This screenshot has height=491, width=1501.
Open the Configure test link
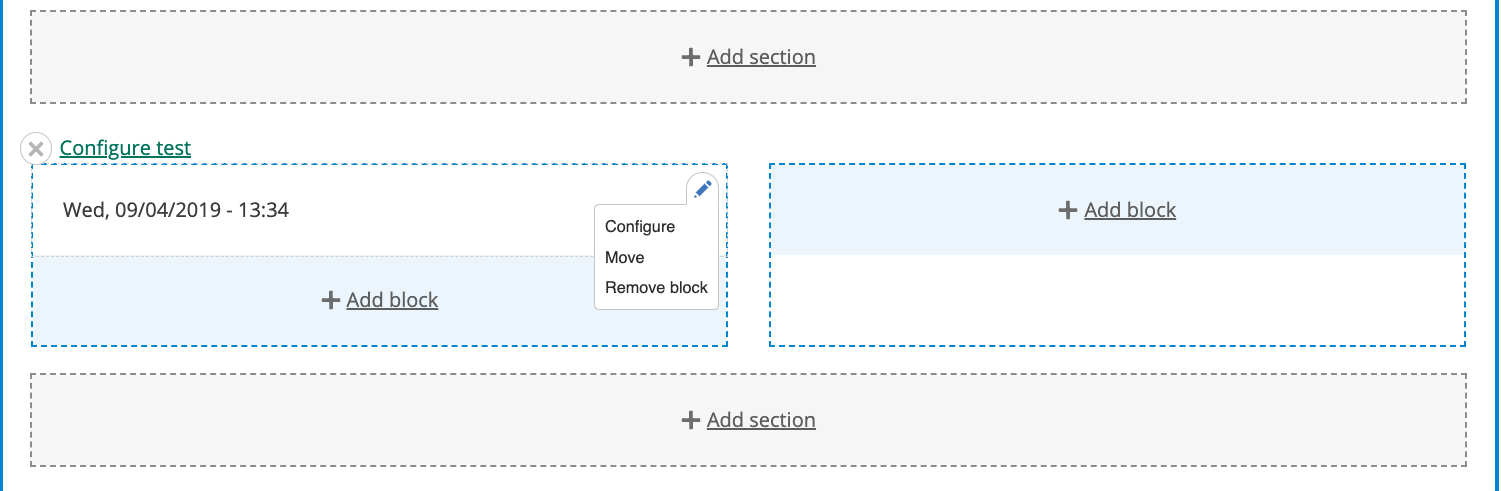pyautogui.click(x=125, y=149)
